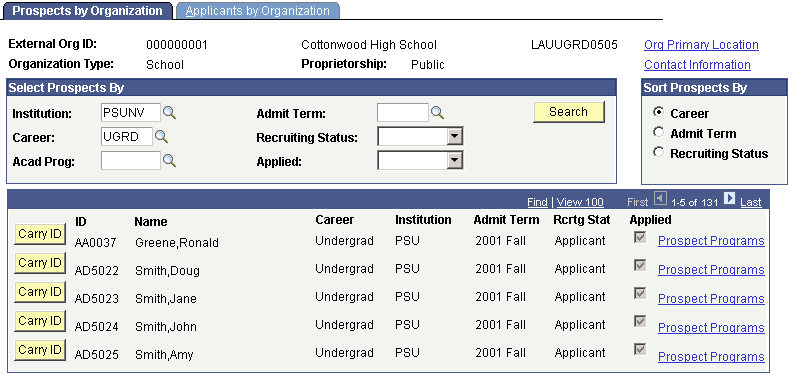Toggle the Applied checkbox for Smith,Amy
Image resolution: width=792 pixels, height=382 pixels.
click(640, 349)
